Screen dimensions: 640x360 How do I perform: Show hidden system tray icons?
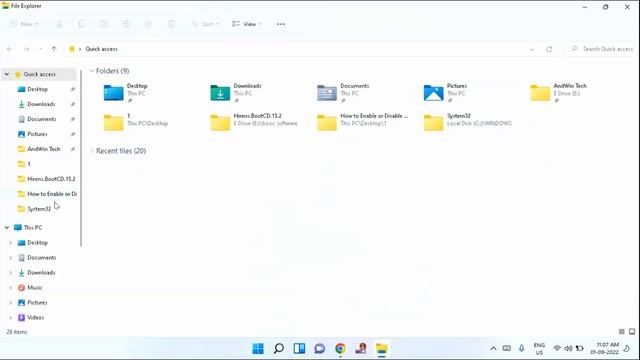tap(493, 349)
